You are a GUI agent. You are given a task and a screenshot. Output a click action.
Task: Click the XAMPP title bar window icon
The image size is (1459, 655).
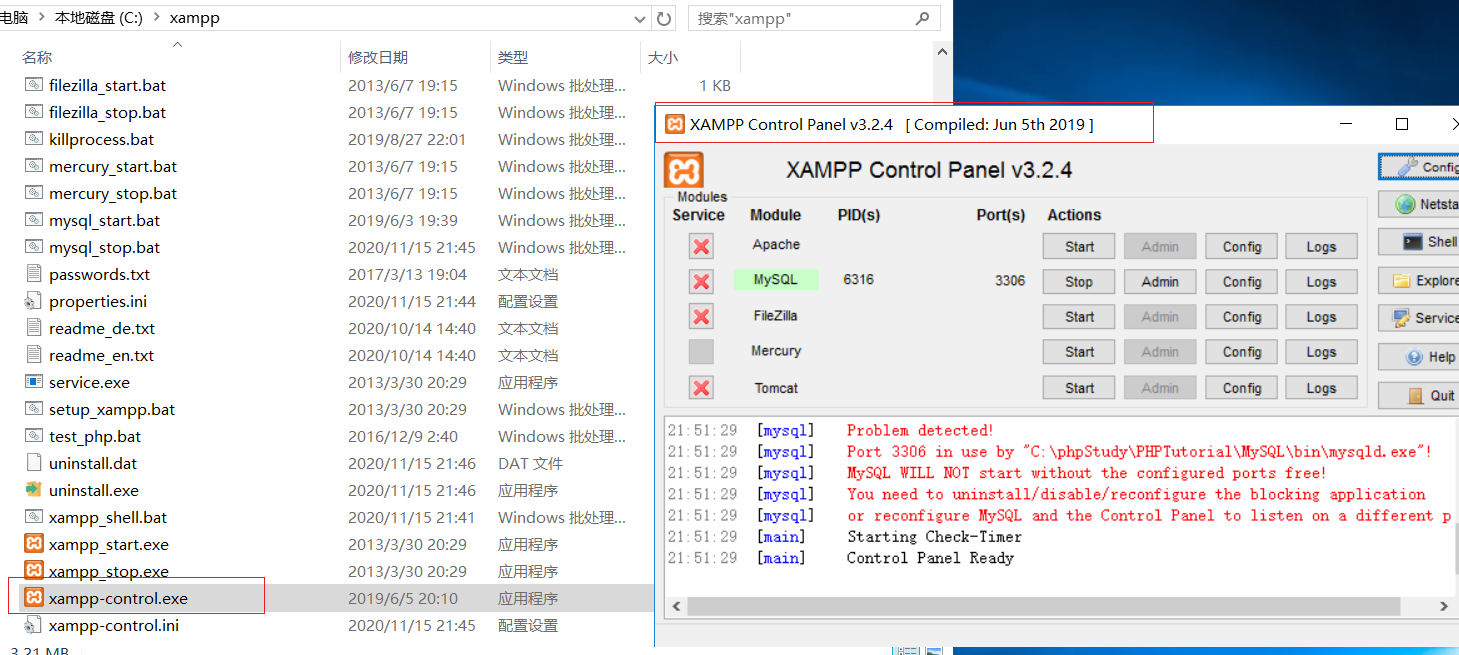[675, 125]
